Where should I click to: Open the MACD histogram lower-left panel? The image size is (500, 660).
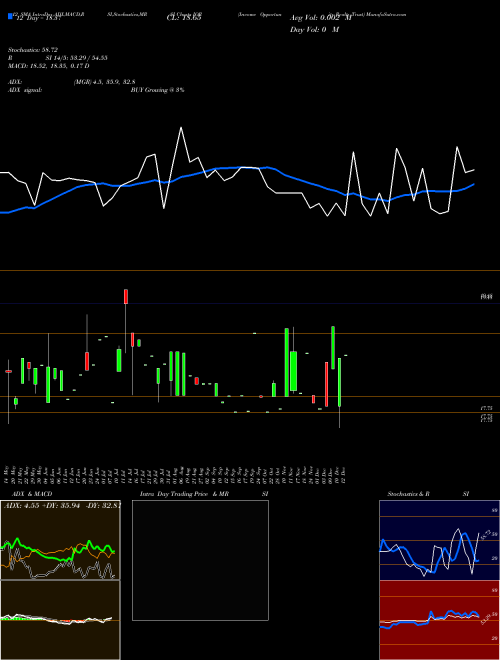[x=60, y=620]
